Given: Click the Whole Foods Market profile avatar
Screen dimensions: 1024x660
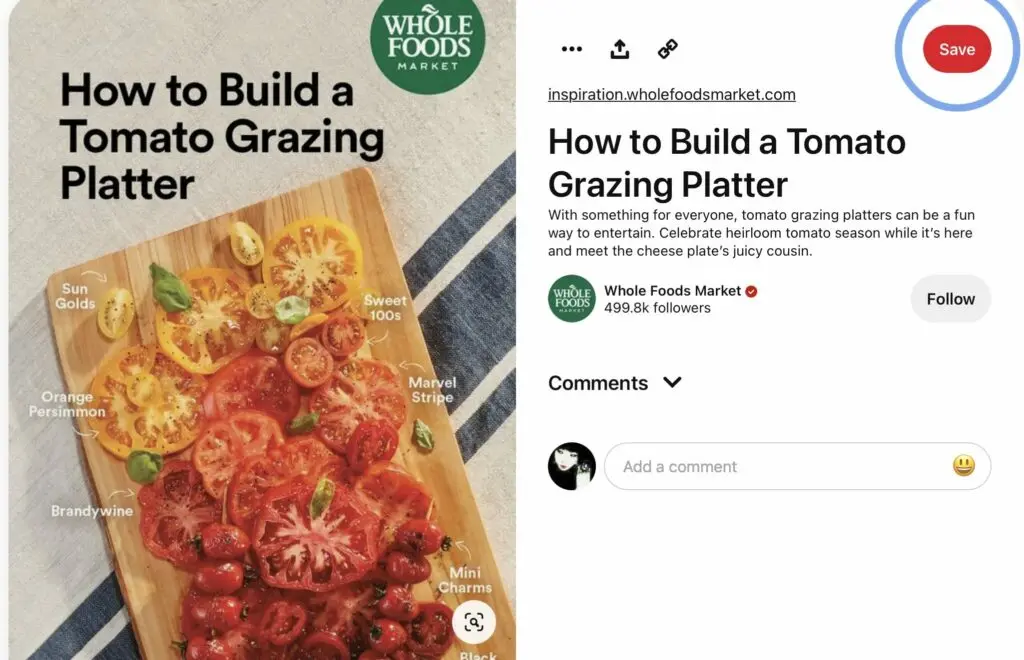Looking at the screenshot, I should pos(572,298).
